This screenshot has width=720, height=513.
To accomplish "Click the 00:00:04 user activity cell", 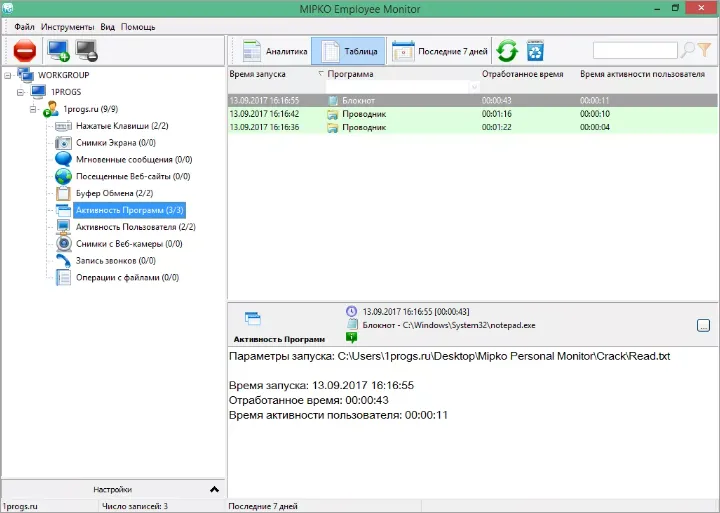I will 595,127.
